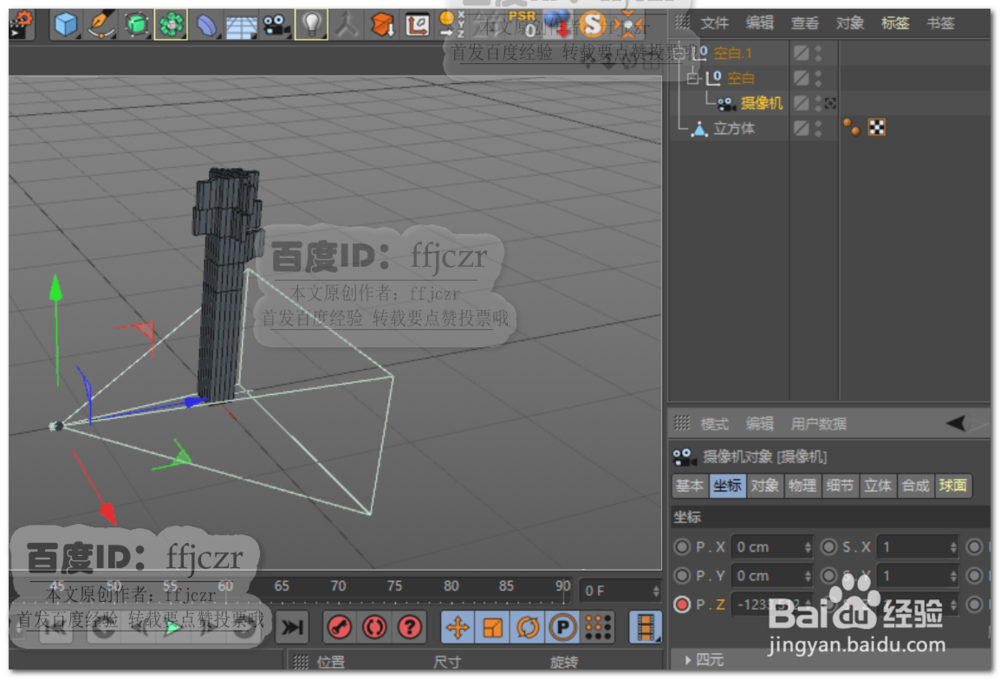Open keyframe selection question mark button
This screenshot has height=679, width=1000.
409,628
